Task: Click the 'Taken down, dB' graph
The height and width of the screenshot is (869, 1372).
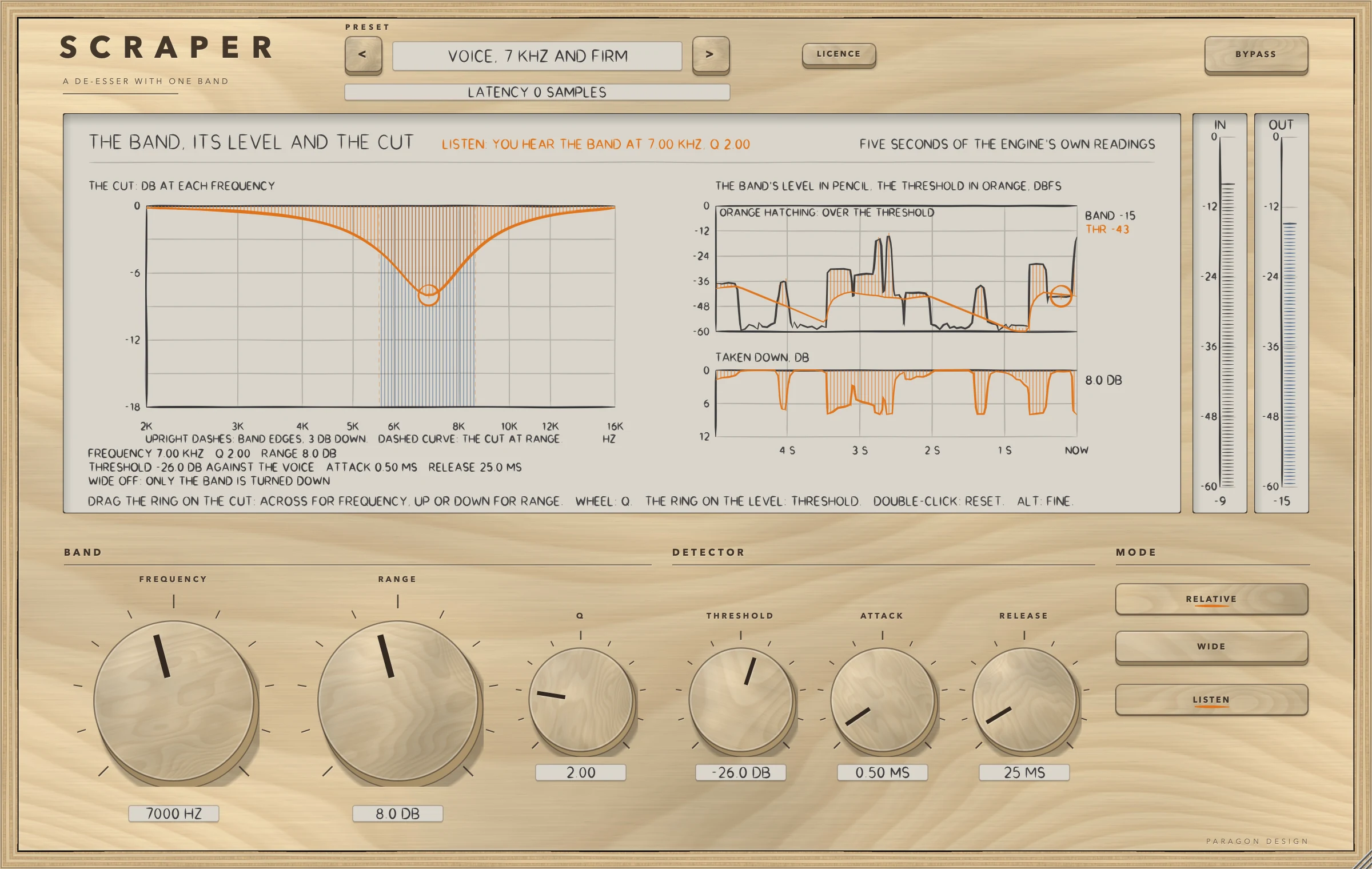Action: (896, 403)
